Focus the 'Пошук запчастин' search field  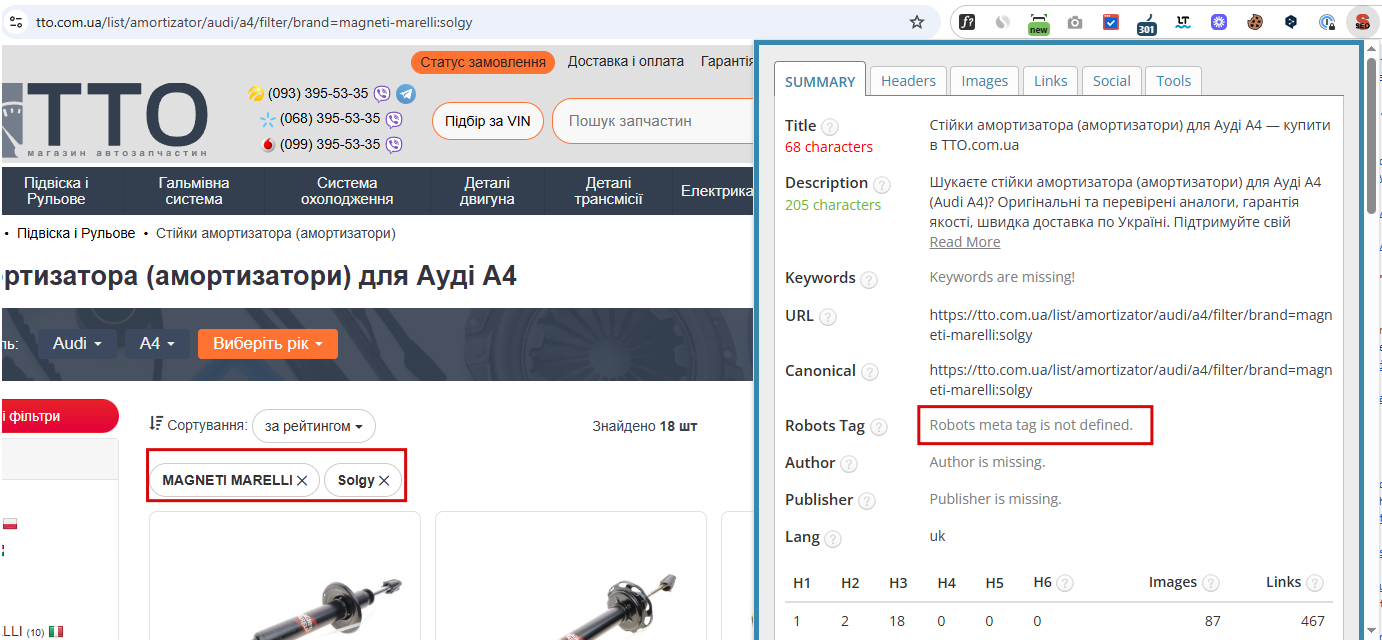[x=654, y=121]
